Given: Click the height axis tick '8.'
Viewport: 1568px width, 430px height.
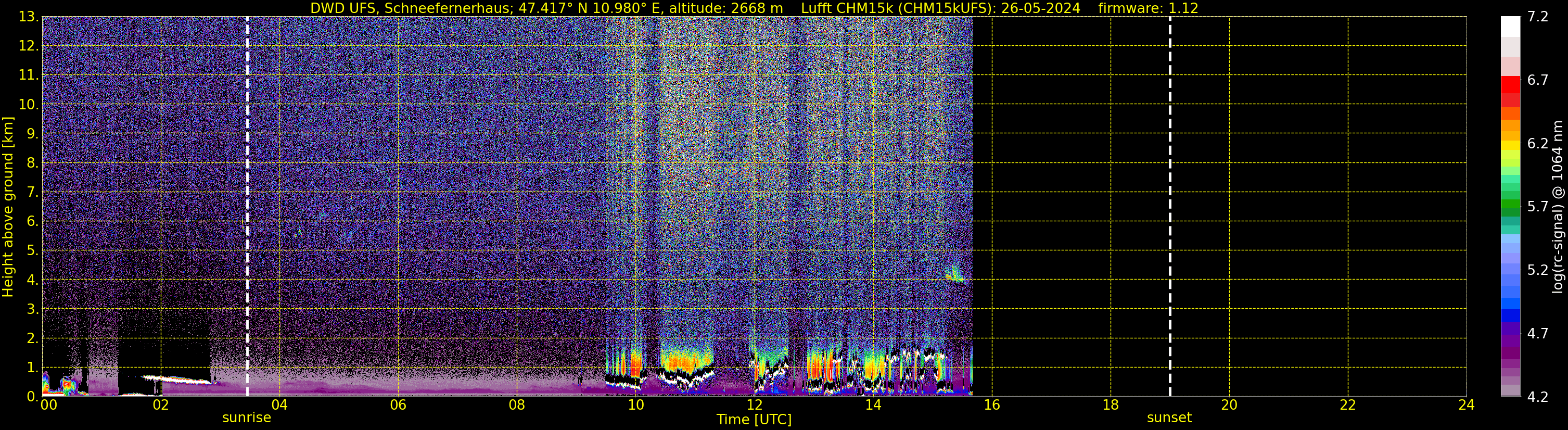Looking at the screenshot, I should 32,163.
